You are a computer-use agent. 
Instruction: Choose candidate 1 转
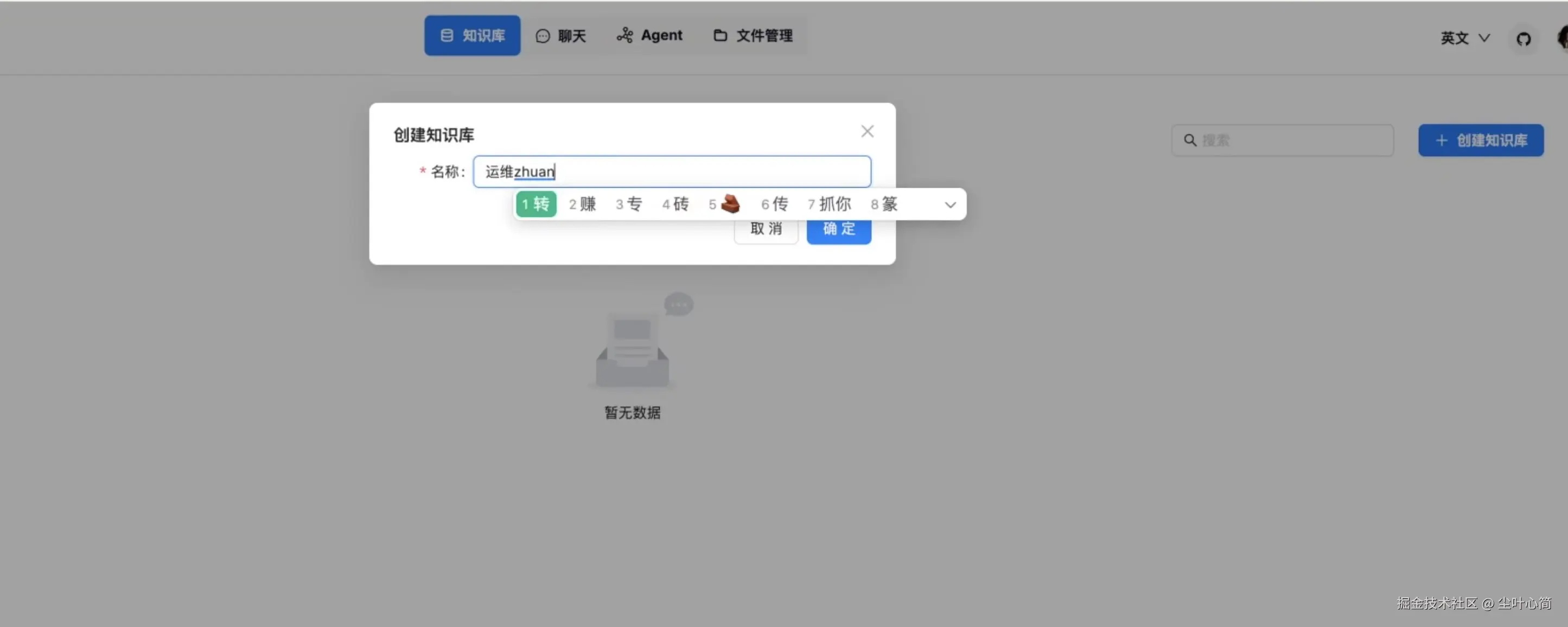536,204
